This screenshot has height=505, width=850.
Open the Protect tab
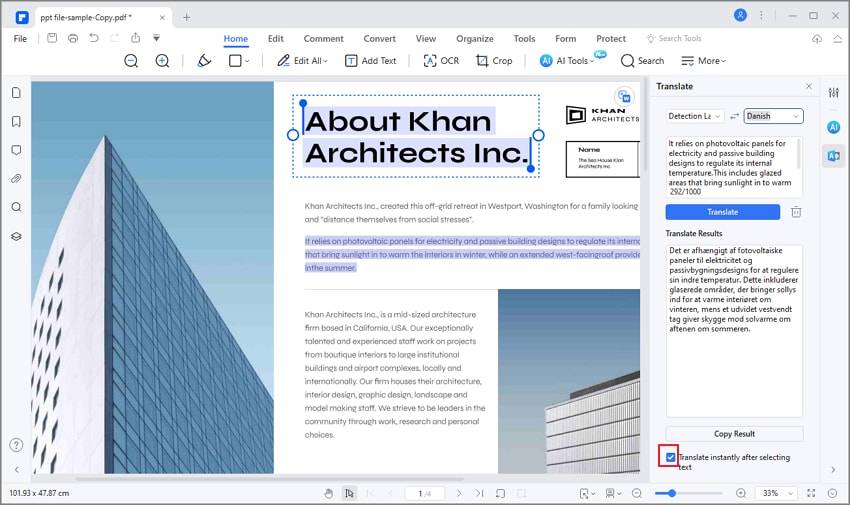pyautogui.click(x=611, y=38)
